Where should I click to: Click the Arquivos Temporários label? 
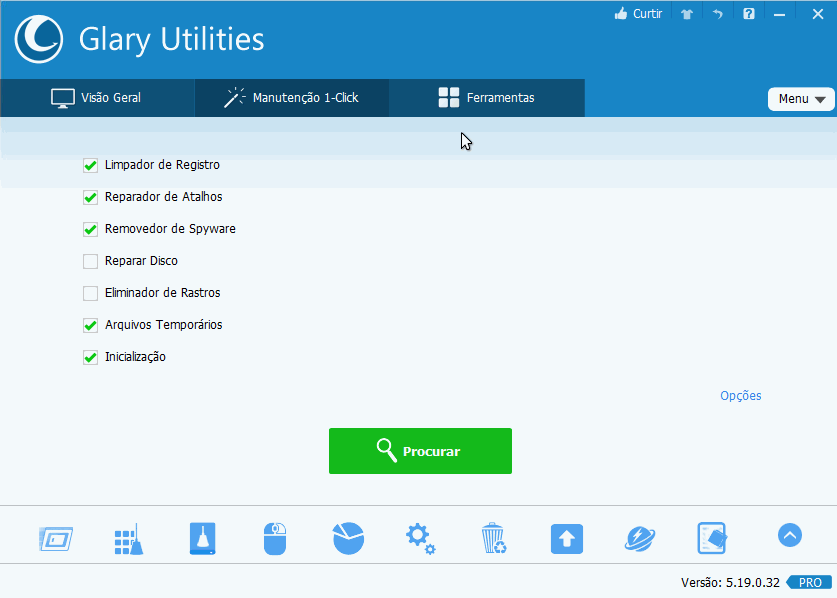point(163,325)
